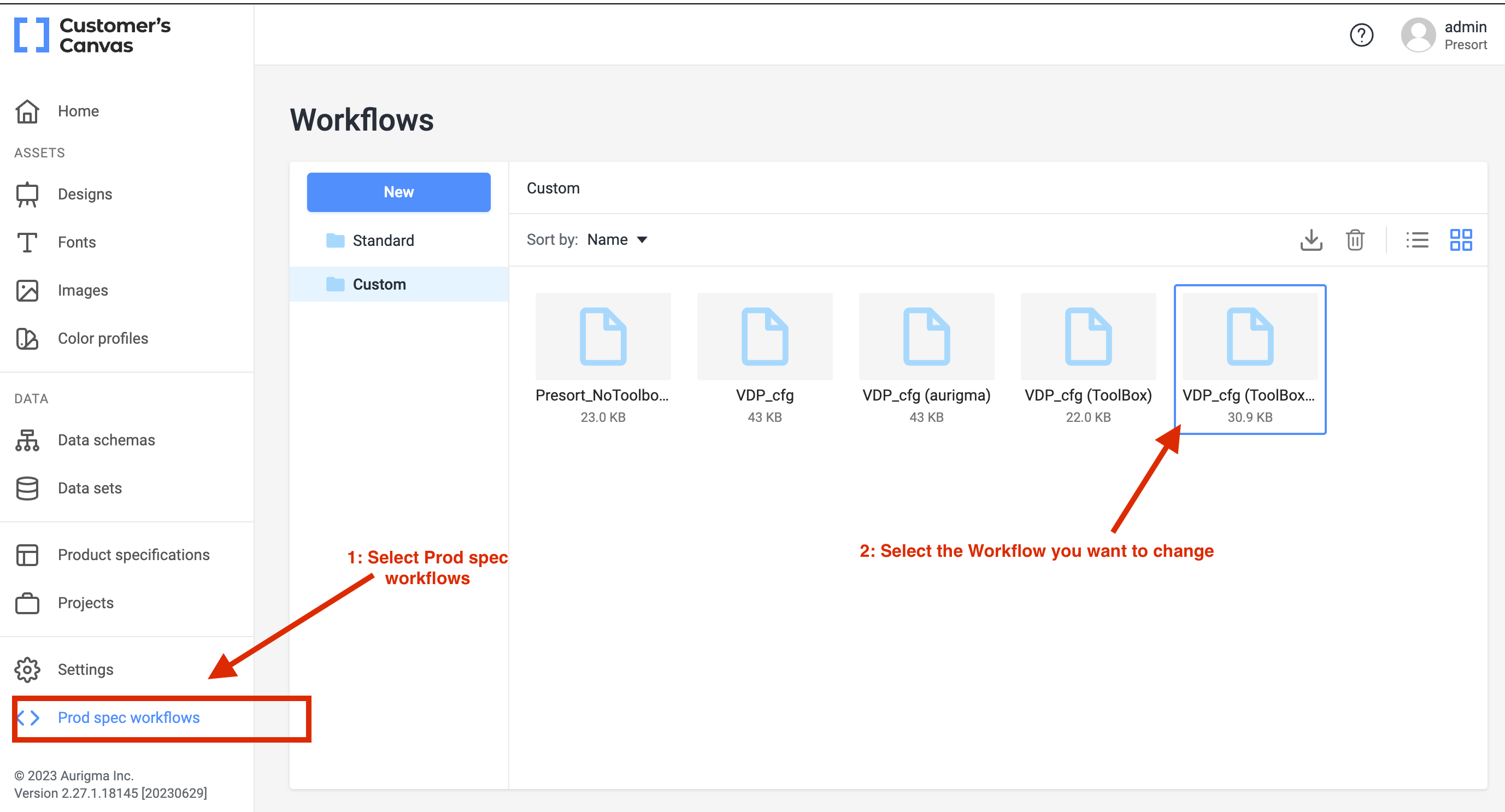
Task: Open Projects page
Action: 85,603
